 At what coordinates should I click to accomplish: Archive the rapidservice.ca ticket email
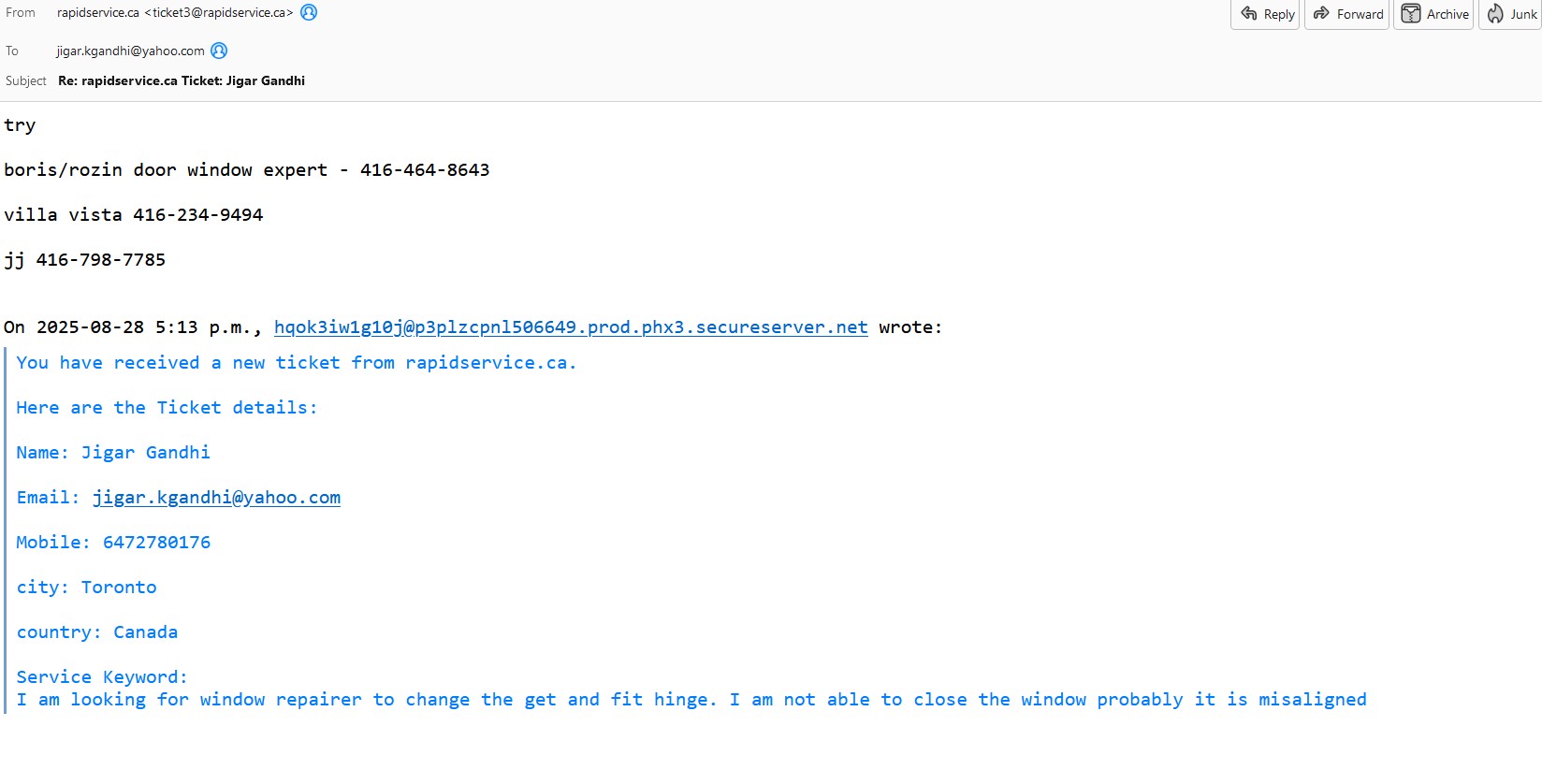pyautogui.click(x=1434, y=14)
